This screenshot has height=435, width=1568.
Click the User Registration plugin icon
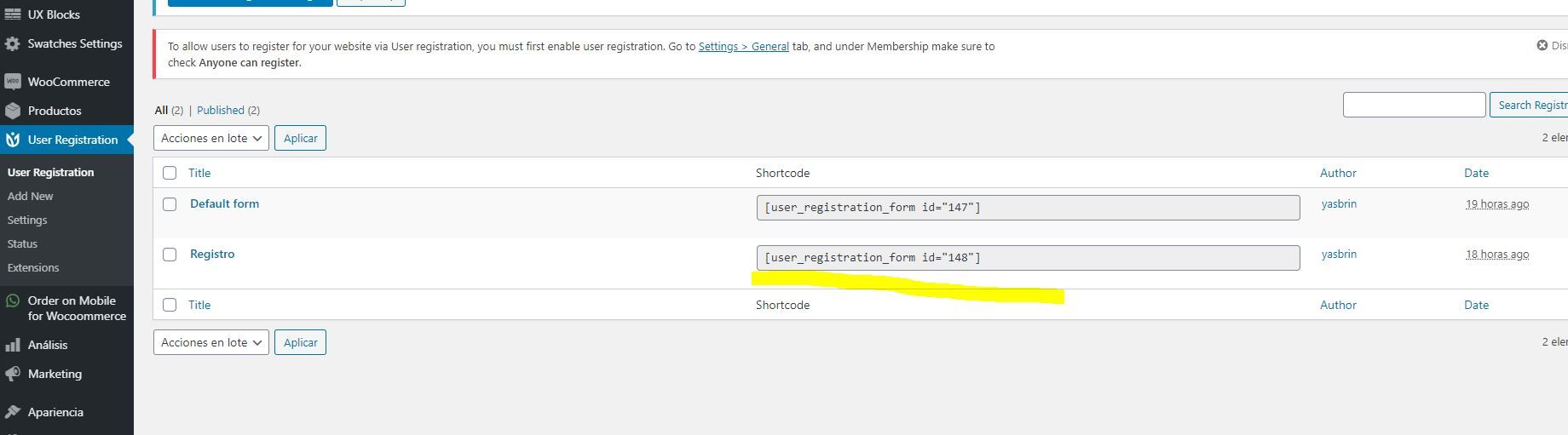click(13, 140)
